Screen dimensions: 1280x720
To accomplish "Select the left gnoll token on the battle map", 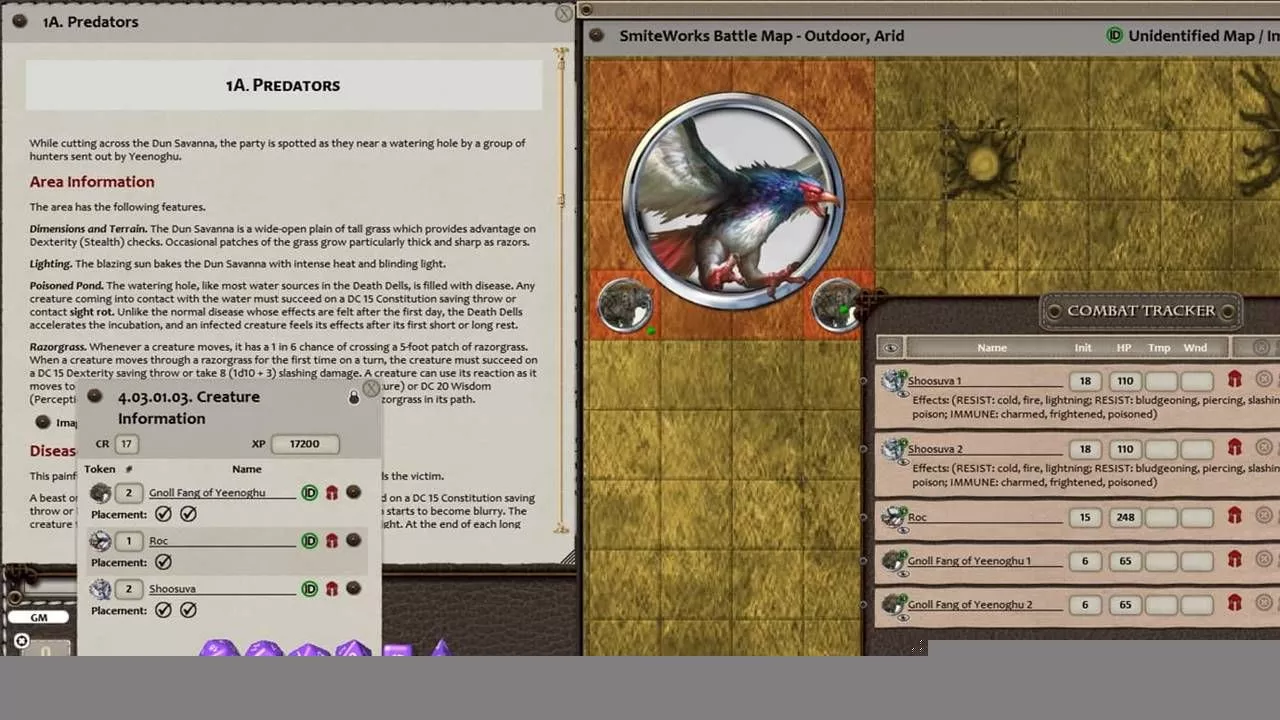I will [626, 306].
